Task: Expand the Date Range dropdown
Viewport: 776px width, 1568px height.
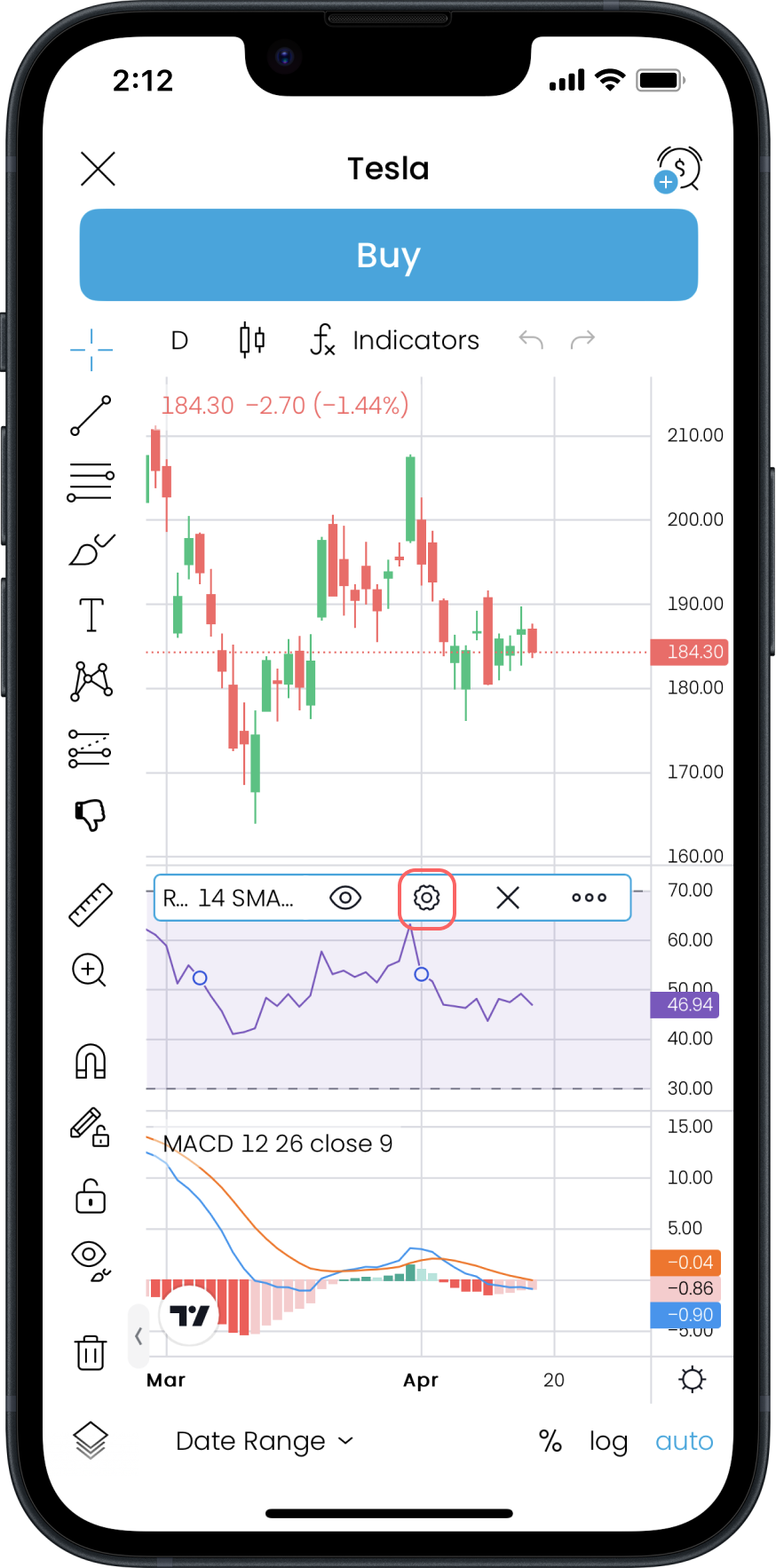Action: coord(265,1441)
